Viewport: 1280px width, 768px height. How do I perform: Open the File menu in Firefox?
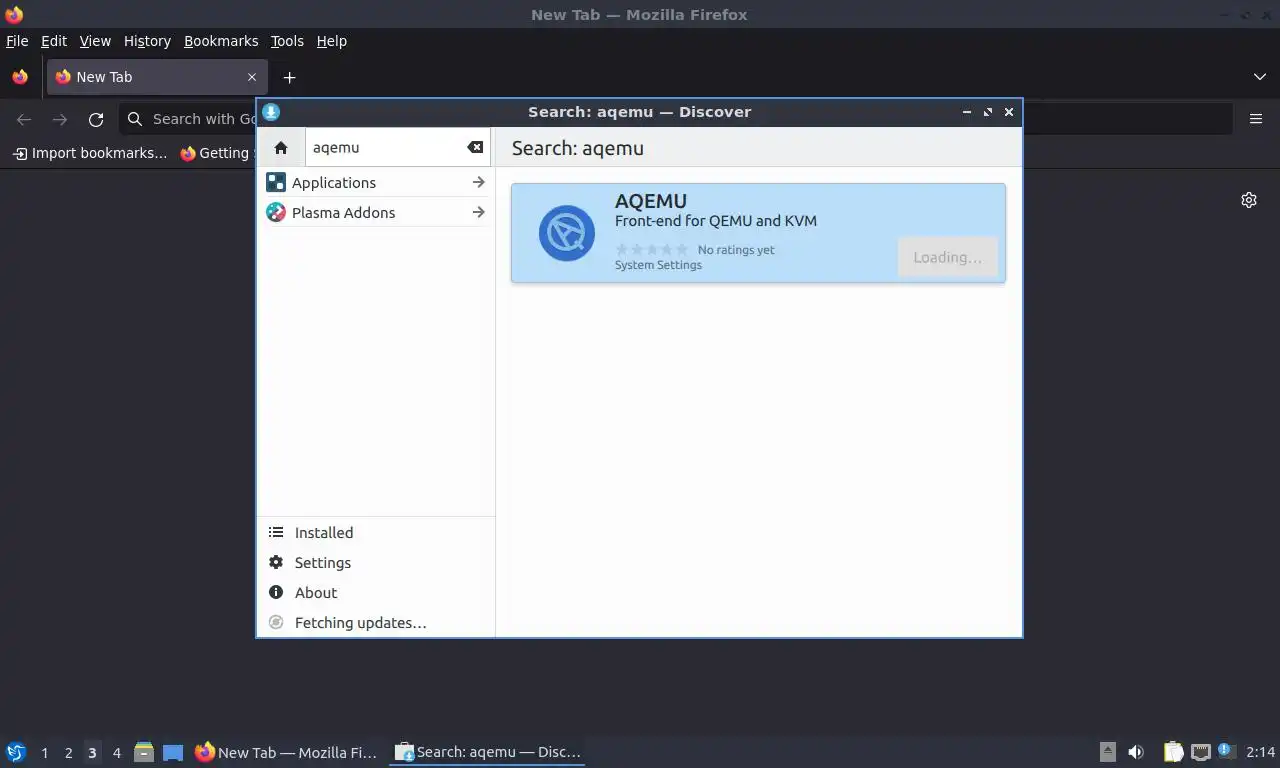coord(17,41)
